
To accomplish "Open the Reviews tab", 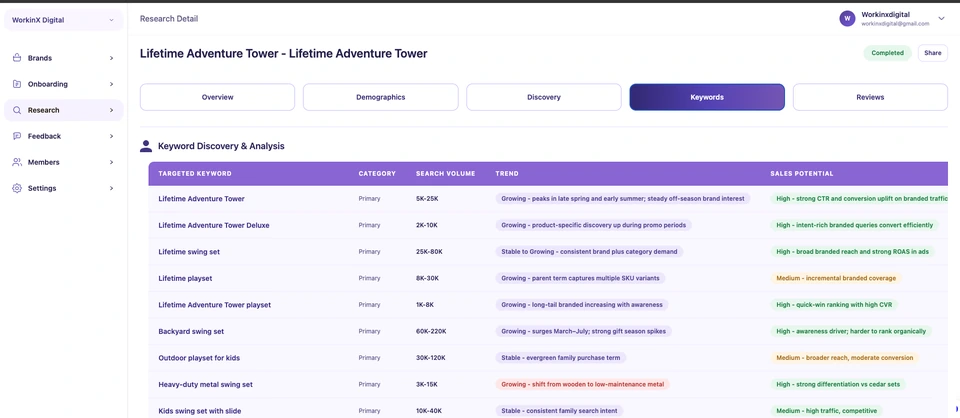I will coord(870,97).
